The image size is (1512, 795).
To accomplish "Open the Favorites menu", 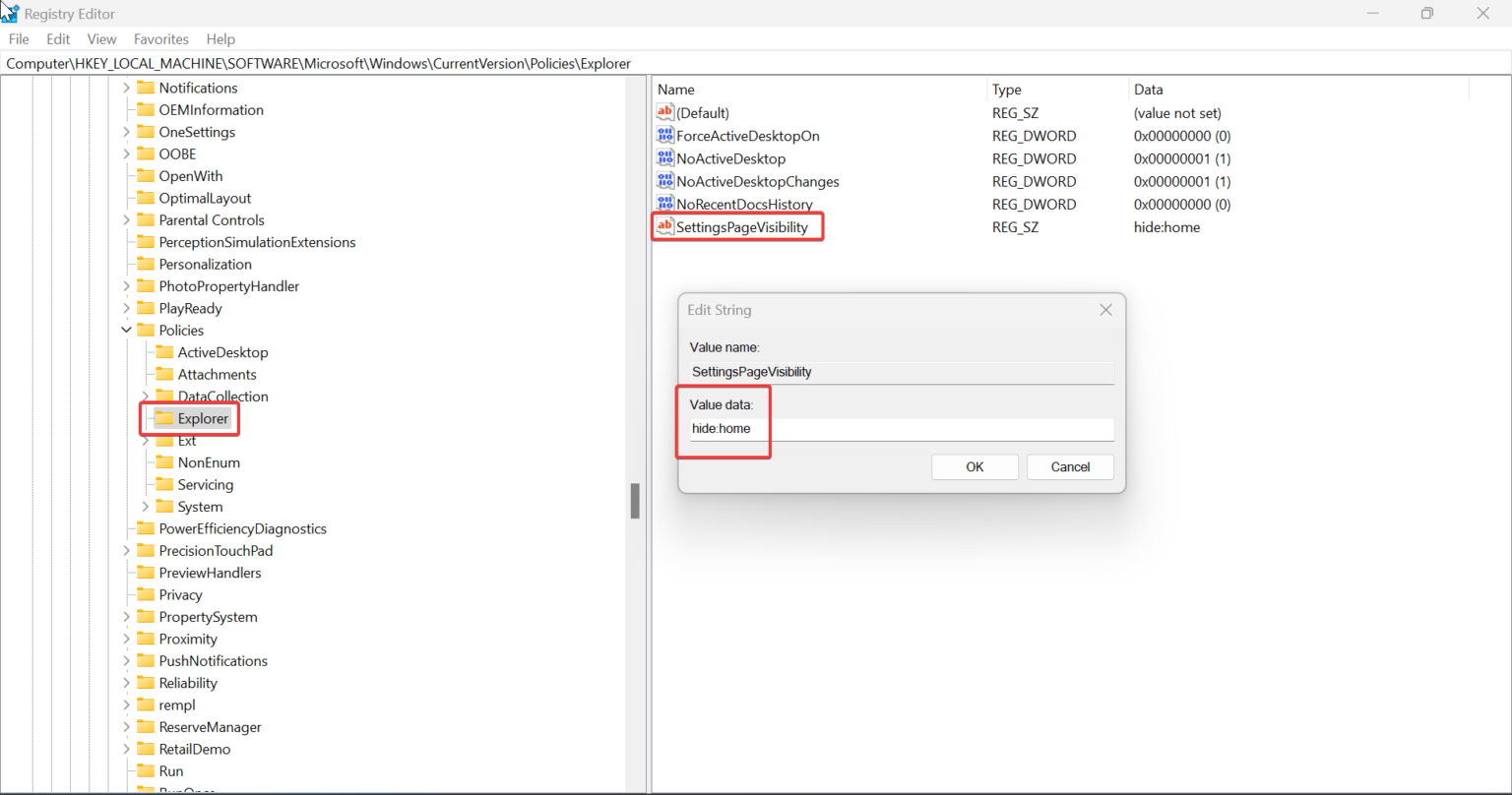I will [160, 38].
